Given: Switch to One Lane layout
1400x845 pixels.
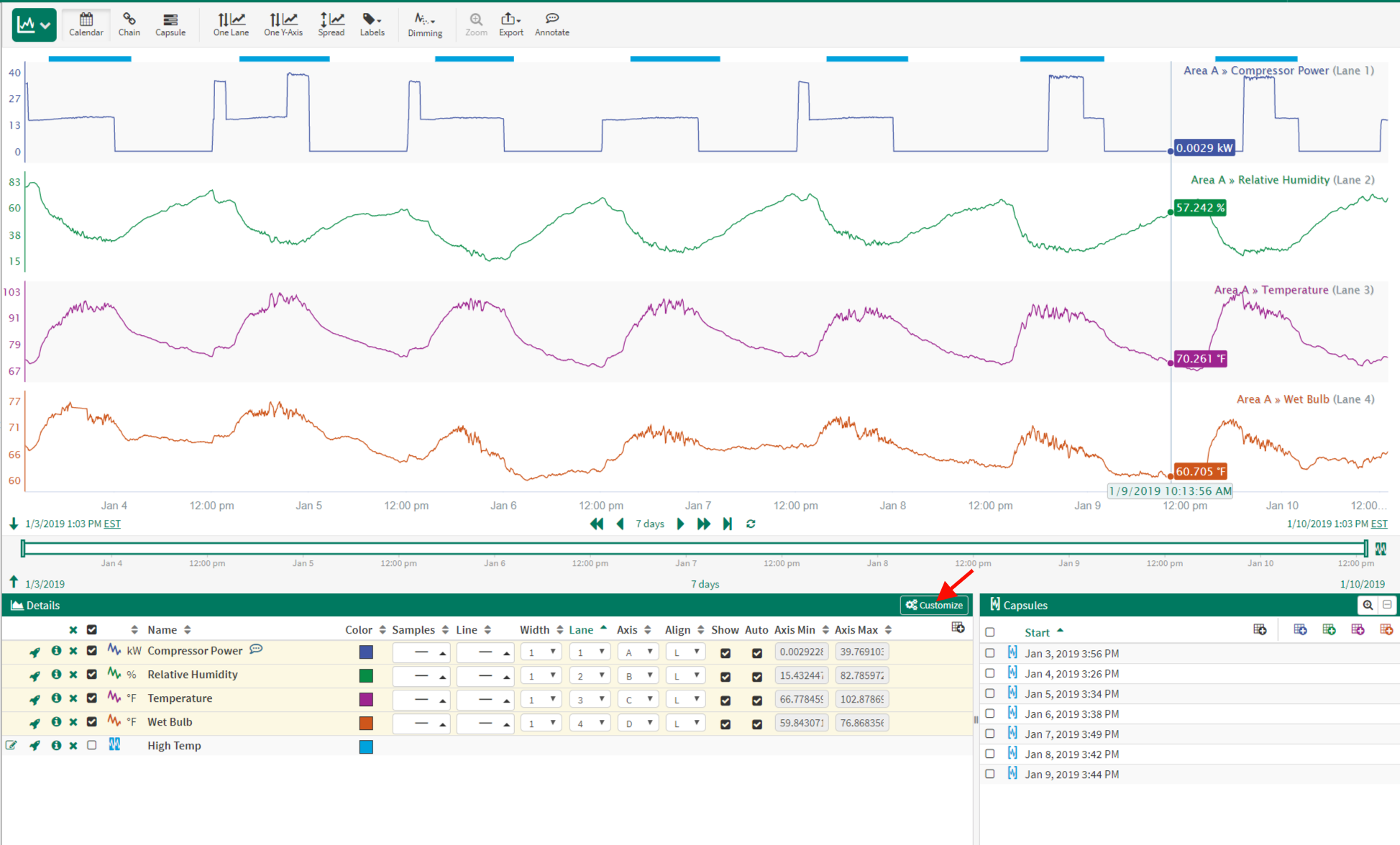Looking at the screenshot, I should click(231, 24).
